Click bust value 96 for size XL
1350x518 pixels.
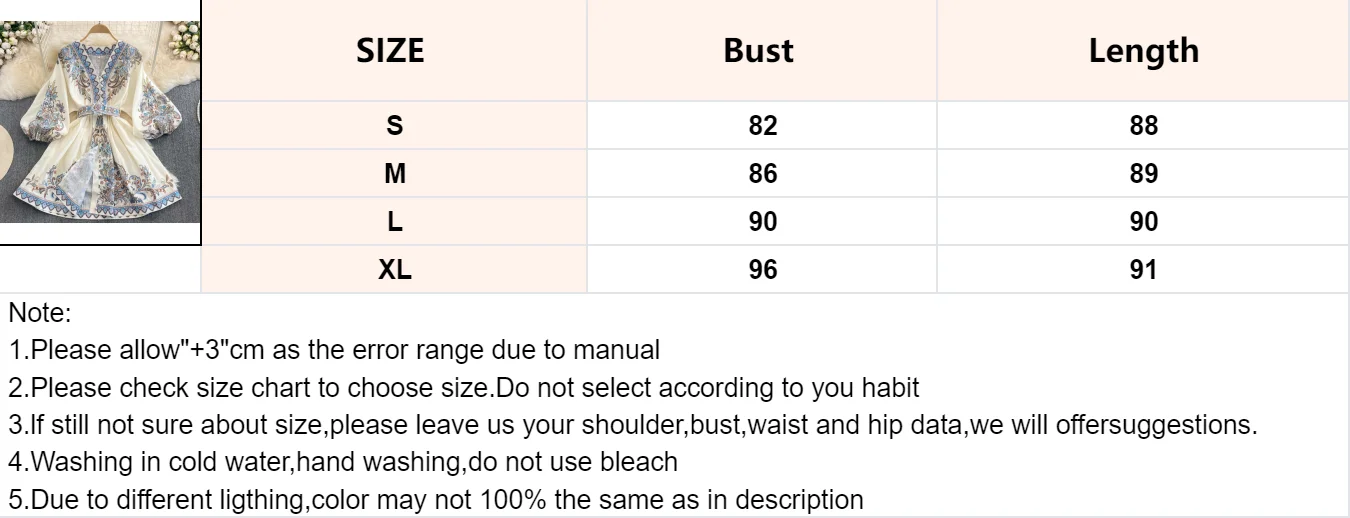tap(762, 270)
